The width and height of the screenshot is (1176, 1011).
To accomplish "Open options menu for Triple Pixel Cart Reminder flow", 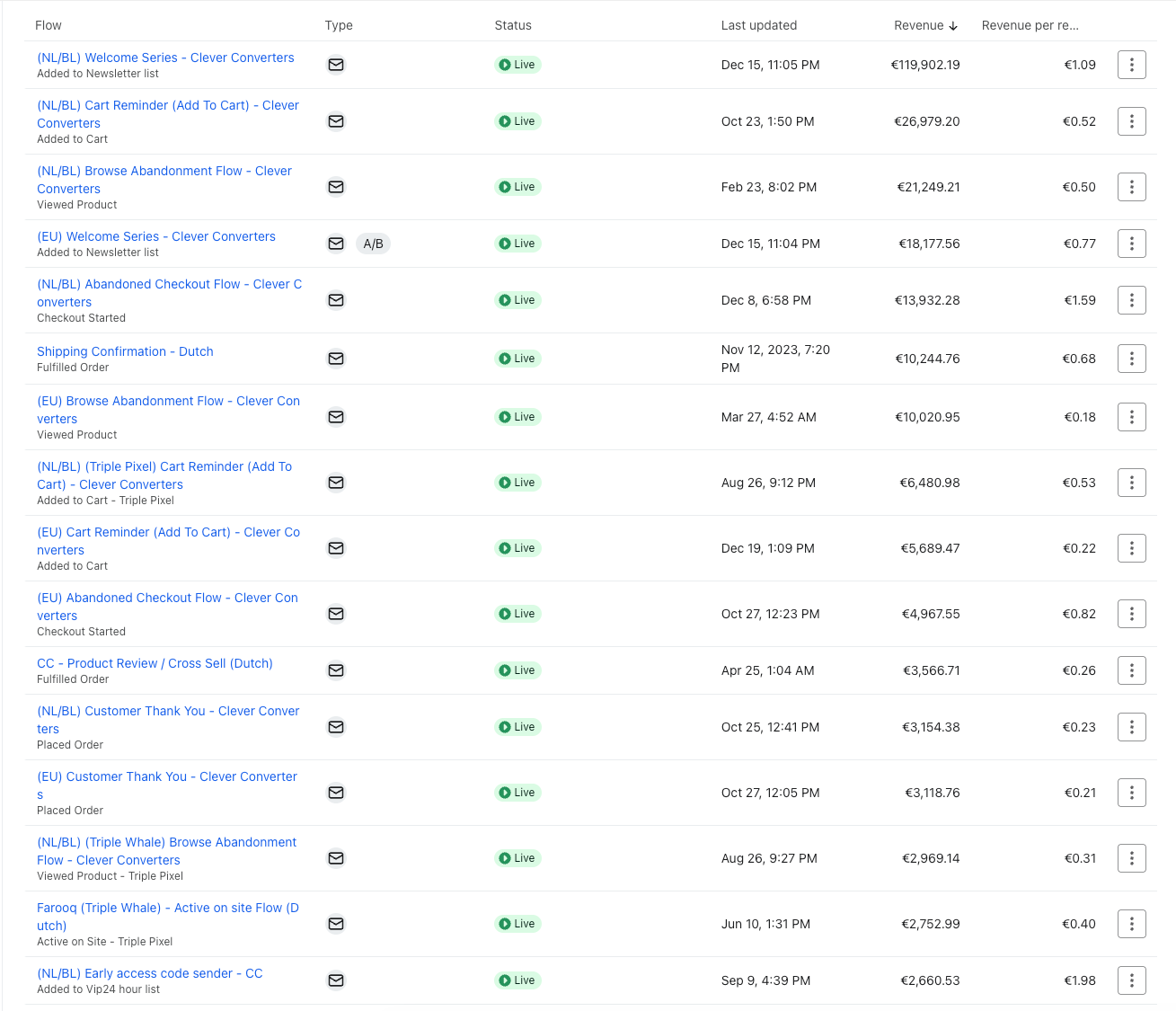I will point(1132,483).
